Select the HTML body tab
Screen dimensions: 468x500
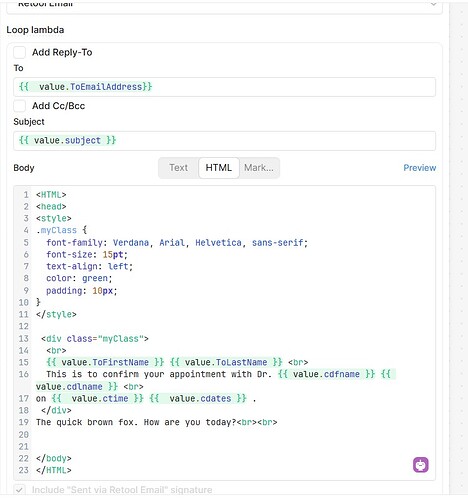219,168
